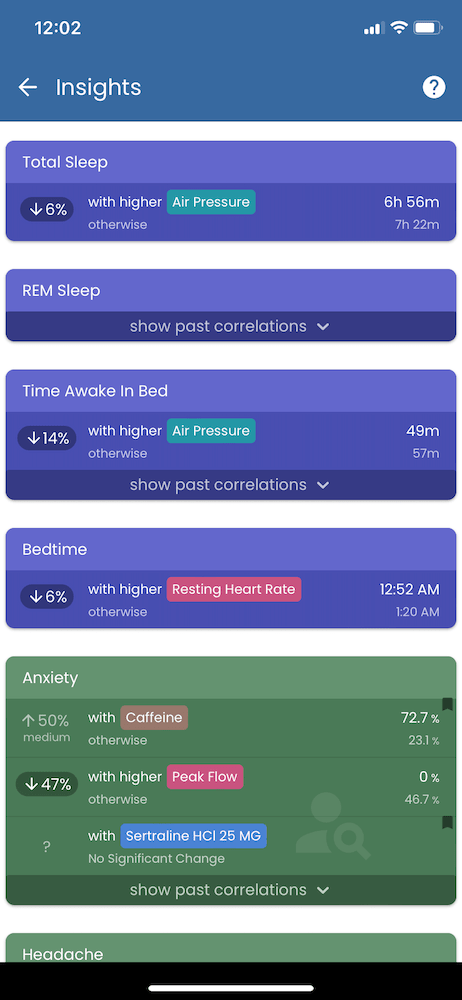Tap the bookmark icon on Sertraline row
Screen dimensions: 462x1000
point(447,823)
